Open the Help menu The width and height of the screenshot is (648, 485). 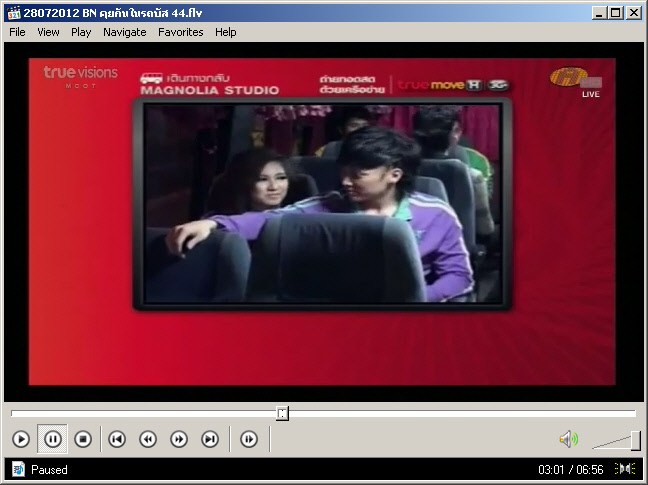(226, 32)
